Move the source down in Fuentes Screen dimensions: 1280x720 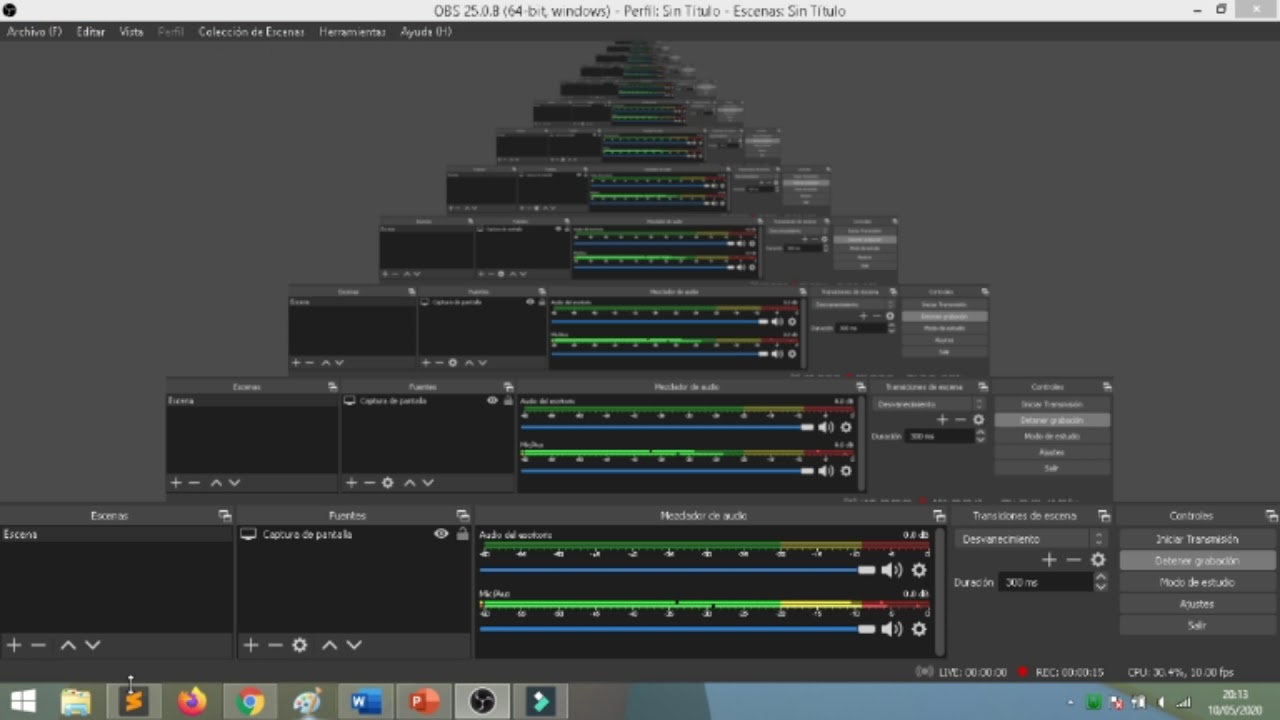353,645
